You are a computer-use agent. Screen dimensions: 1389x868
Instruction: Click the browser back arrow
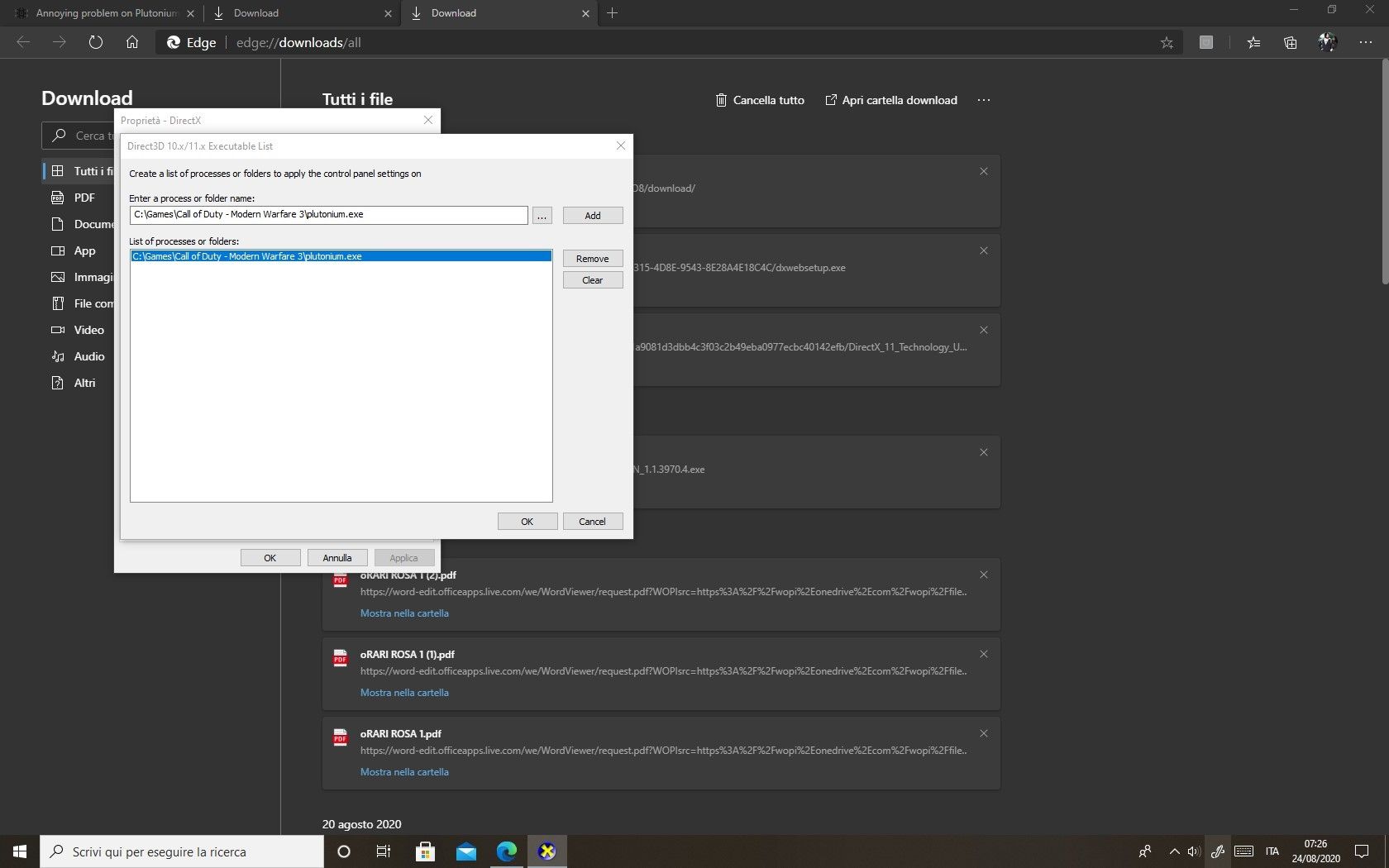point(23,42)
